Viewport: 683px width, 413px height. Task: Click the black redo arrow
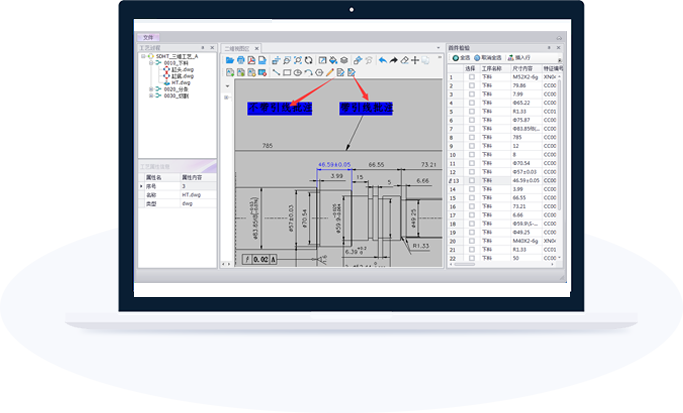click(394, 60)
